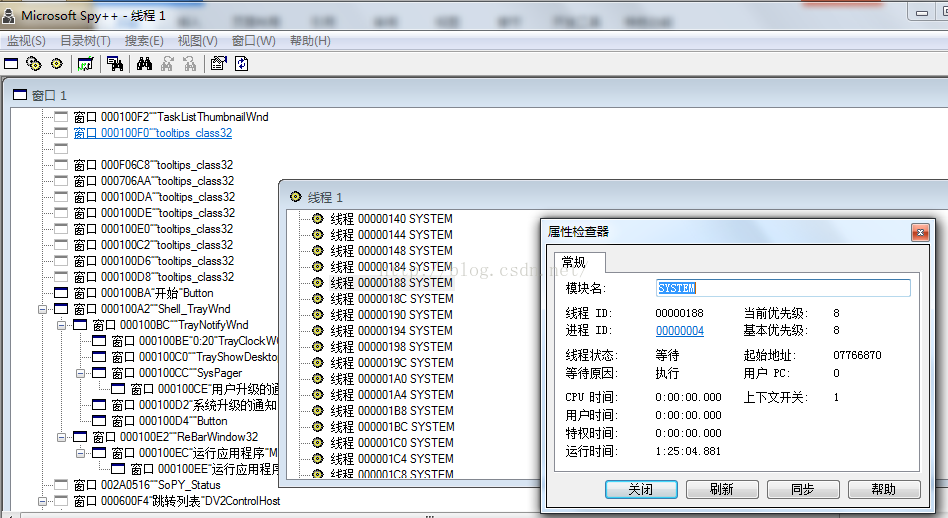
Task: Select window row 000100DA tooltips_class32
Action: coord(154,197)
